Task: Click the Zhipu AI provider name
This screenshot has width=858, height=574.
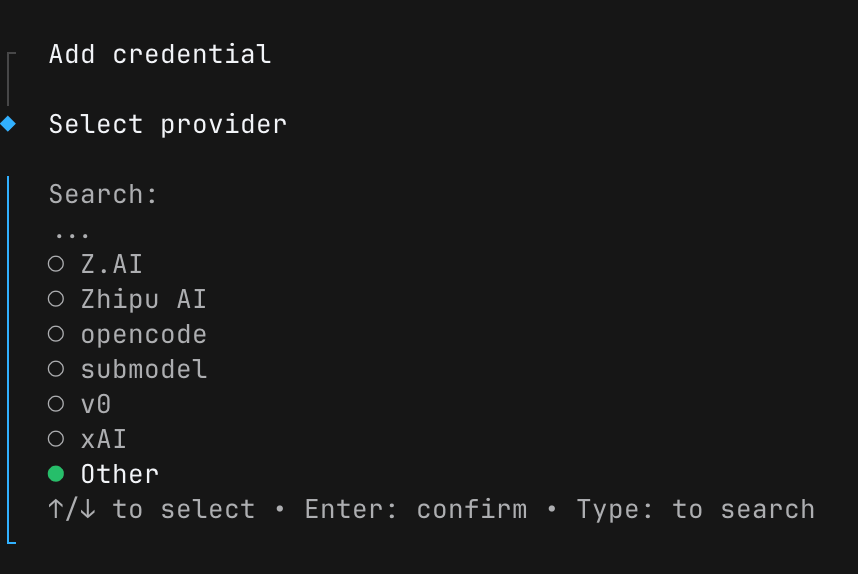Action: [x=144, y=299]
